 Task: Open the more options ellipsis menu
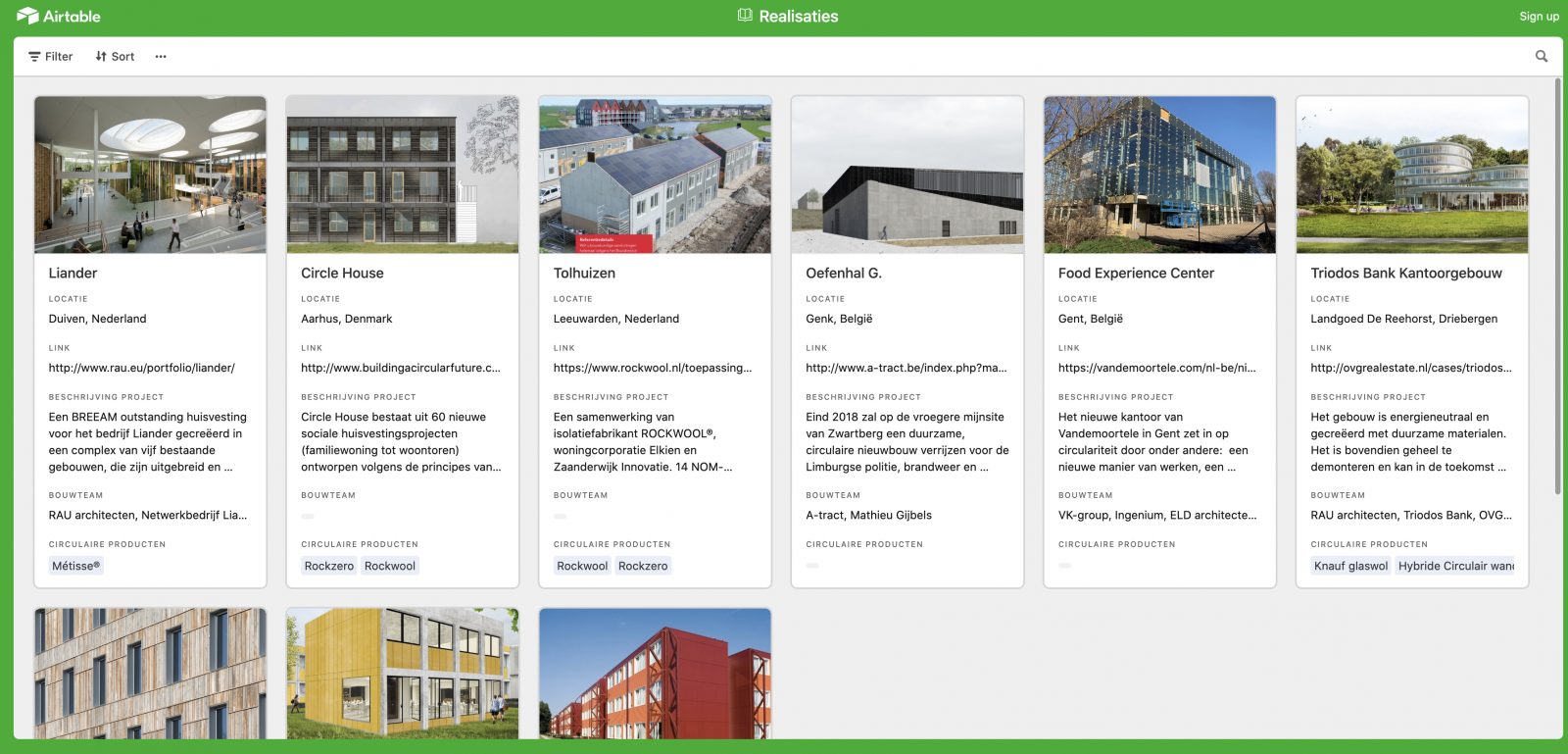[161, 56]
